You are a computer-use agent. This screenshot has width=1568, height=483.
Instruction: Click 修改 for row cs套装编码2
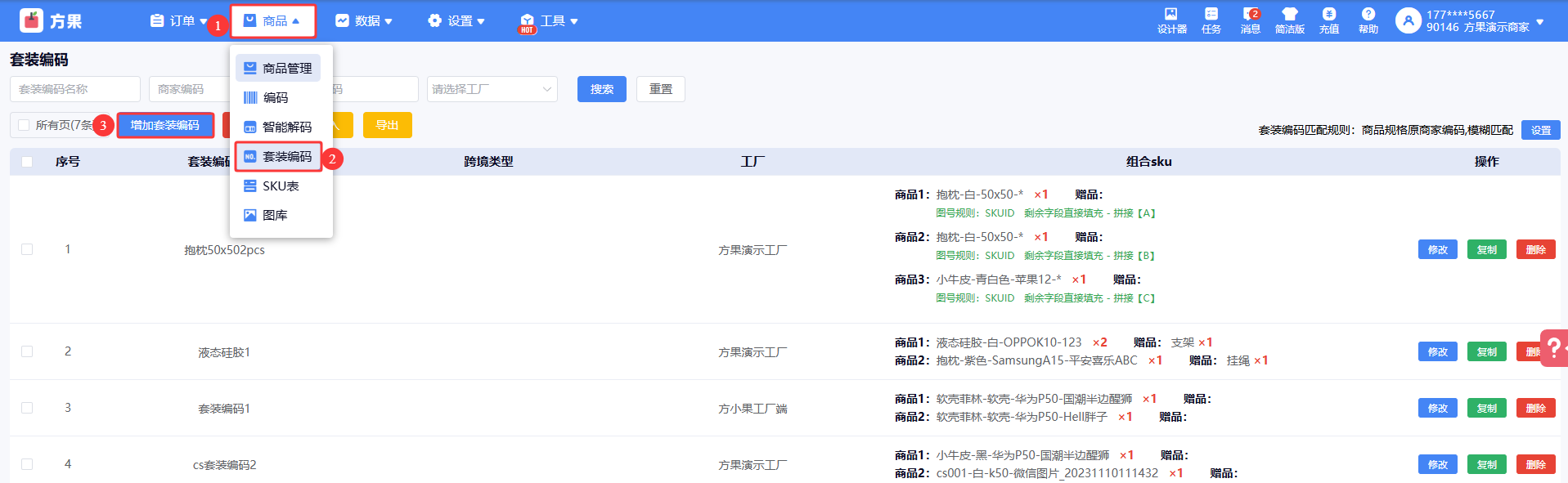point(1438,464)
